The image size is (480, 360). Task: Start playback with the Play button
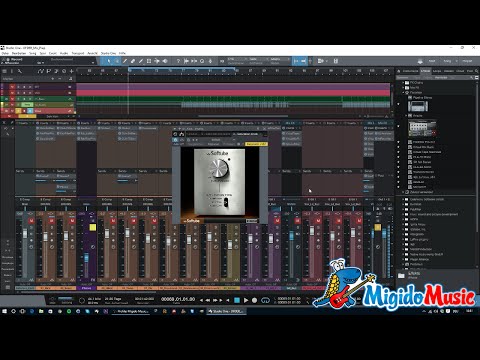(246, 300)
